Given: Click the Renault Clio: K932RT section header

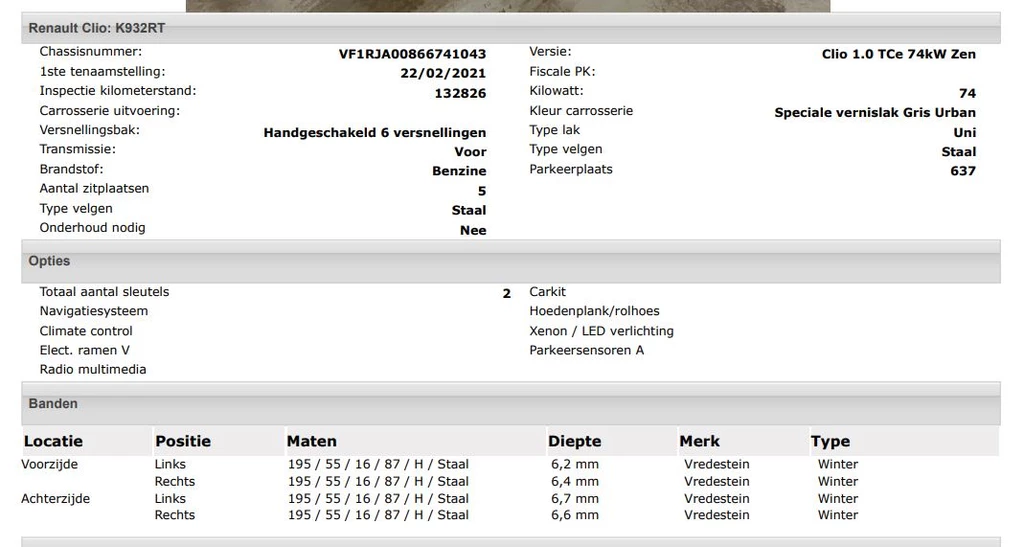Looking at the screenshot, I should click(x=97, y=28).
